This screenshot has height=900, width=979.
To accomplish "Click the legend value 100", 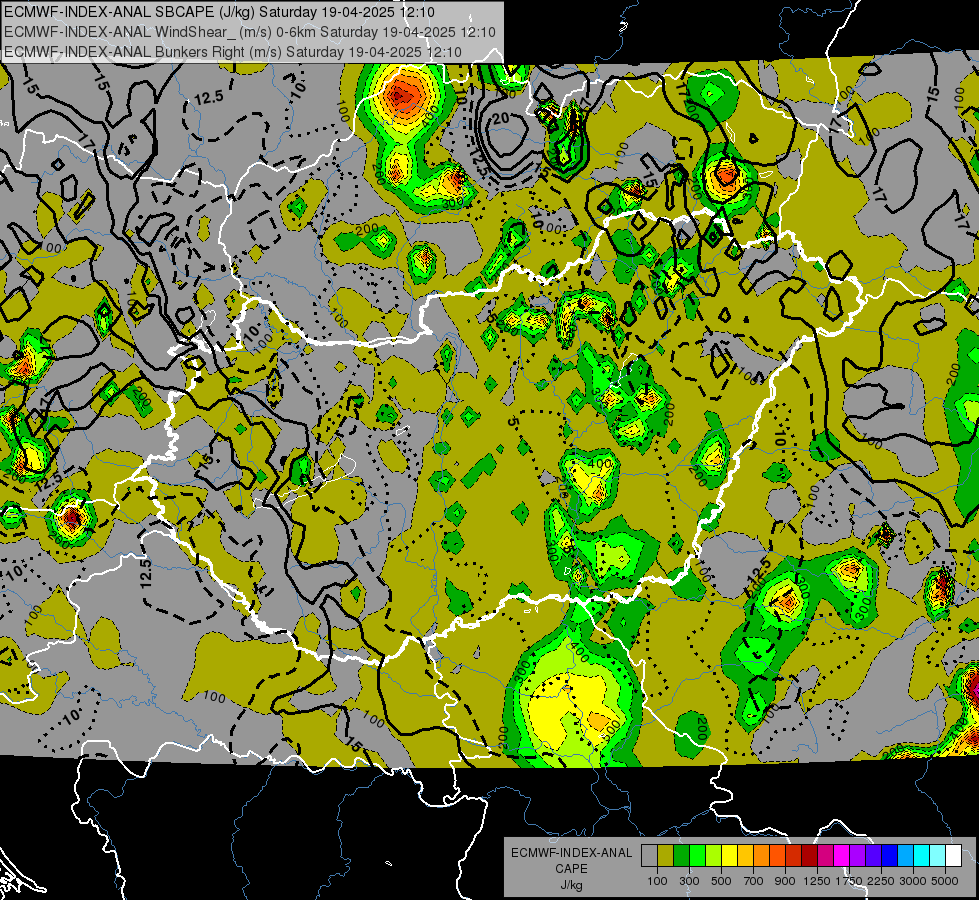I will [x=657, y=881].
